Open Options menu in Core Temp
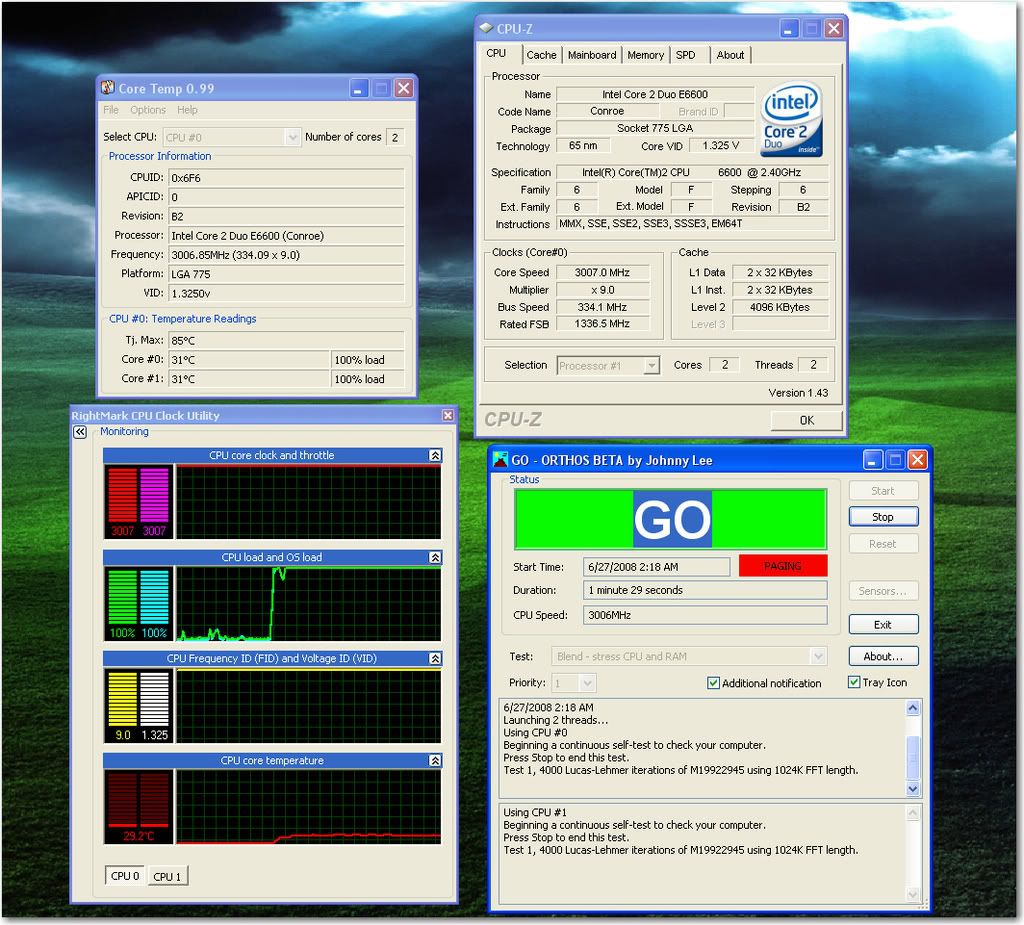Viewport: 1024px width, 925px height. (148, 110)
